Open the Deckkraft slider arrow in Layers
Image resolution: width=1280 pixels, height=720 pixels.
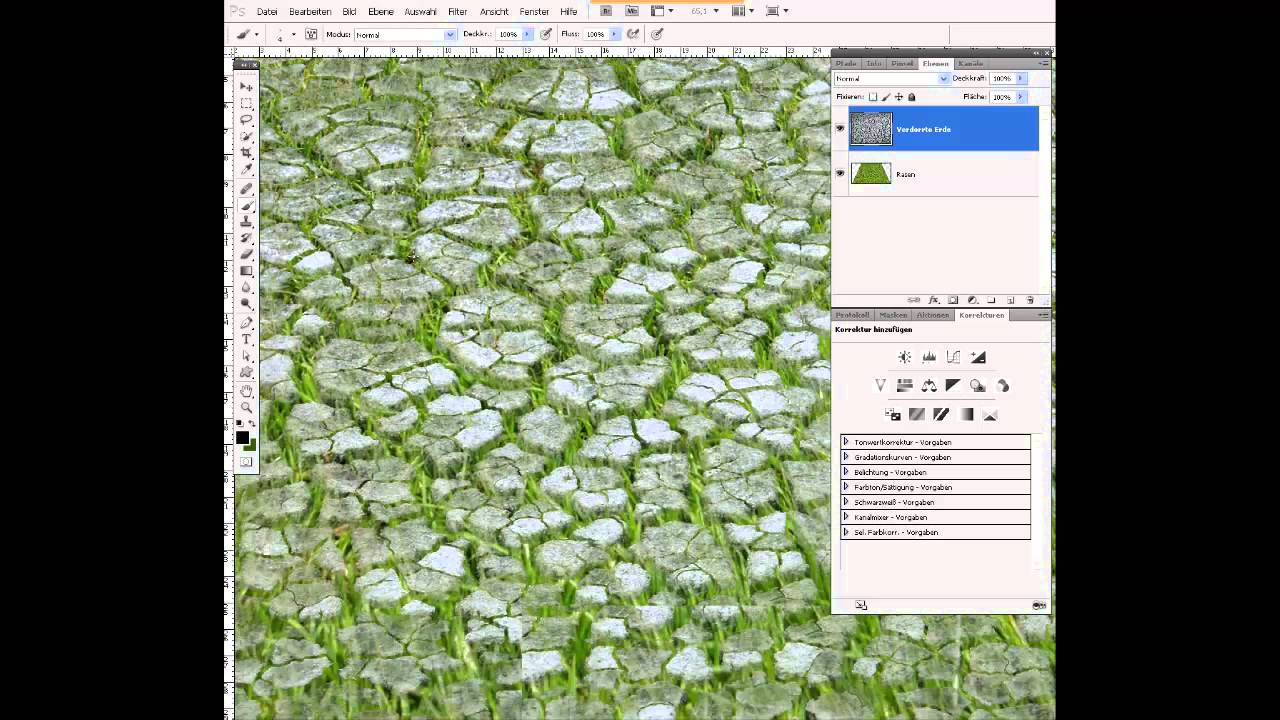click(x=1021, y=78)
